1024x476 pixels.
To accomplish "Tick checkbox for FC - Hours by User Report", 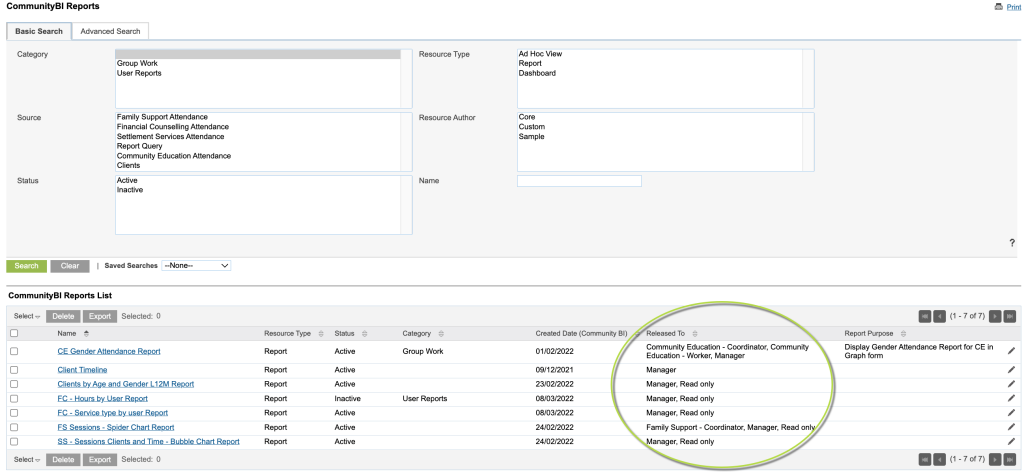I will click(x=14, y=398).
